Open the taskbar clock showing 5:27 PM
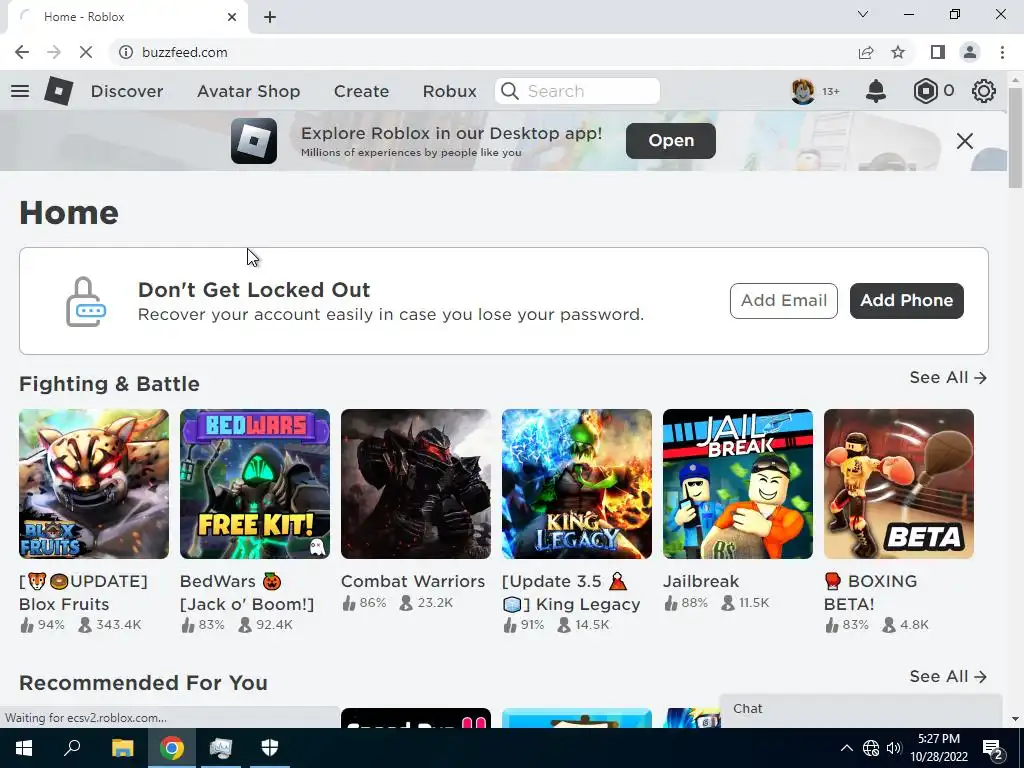 tap(938, 748)
